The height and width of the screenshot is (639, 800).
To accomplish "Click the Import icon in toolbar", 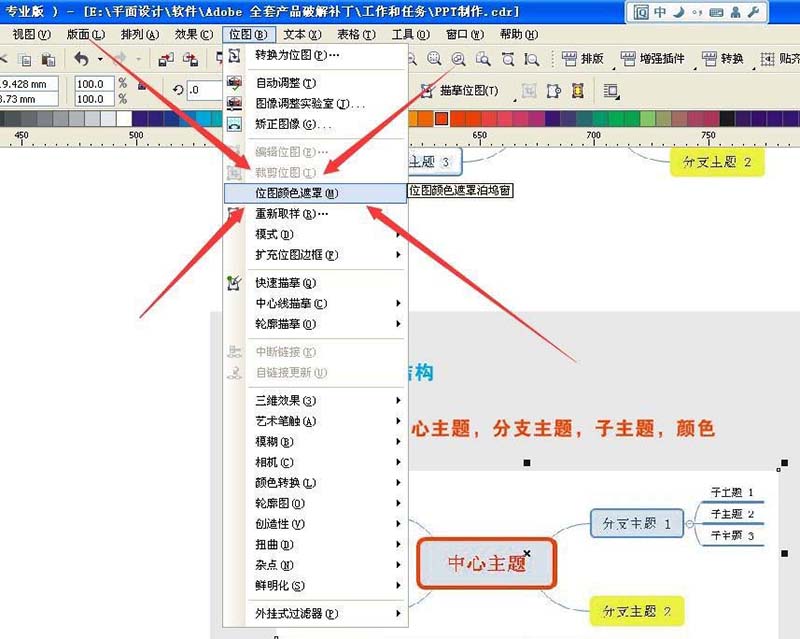I will (166, 60).
